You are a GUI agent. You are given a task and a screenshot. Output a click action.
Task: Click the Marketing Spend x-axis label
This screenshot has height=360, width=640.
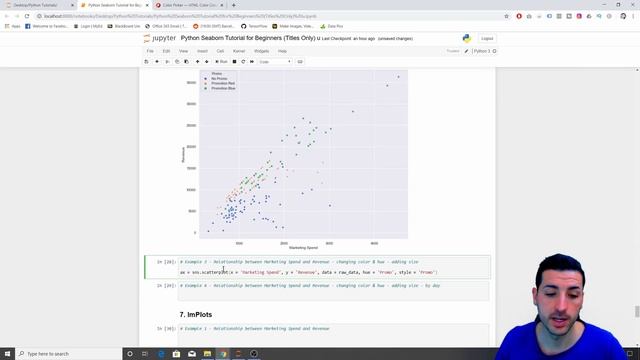click(x=303, y=248)
